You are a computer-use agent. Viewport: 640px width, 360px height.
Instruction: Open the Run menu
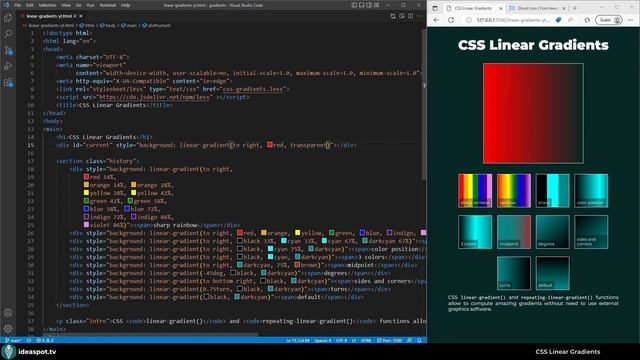pyautogui.click(x=91, y=5)
